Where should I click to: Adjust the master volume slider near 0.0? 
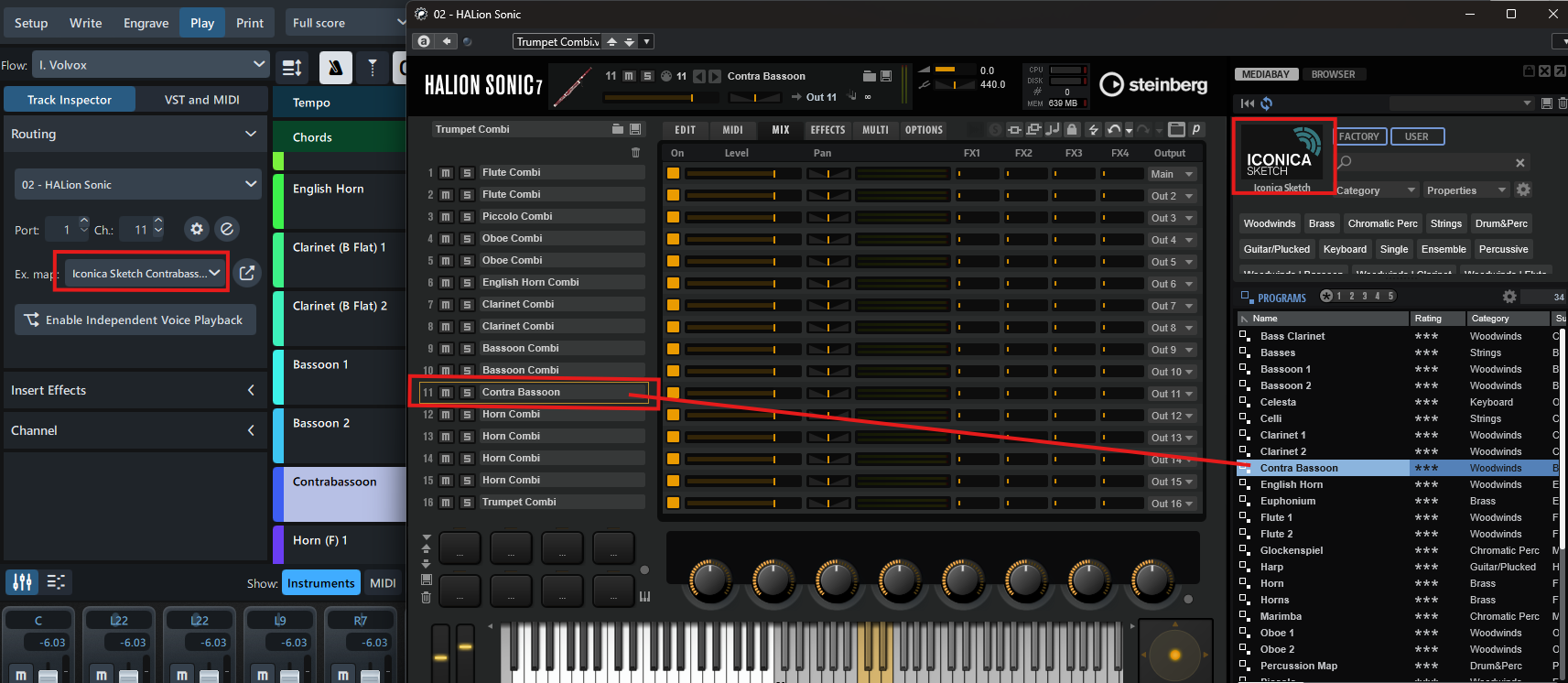(x=954, y=70)
